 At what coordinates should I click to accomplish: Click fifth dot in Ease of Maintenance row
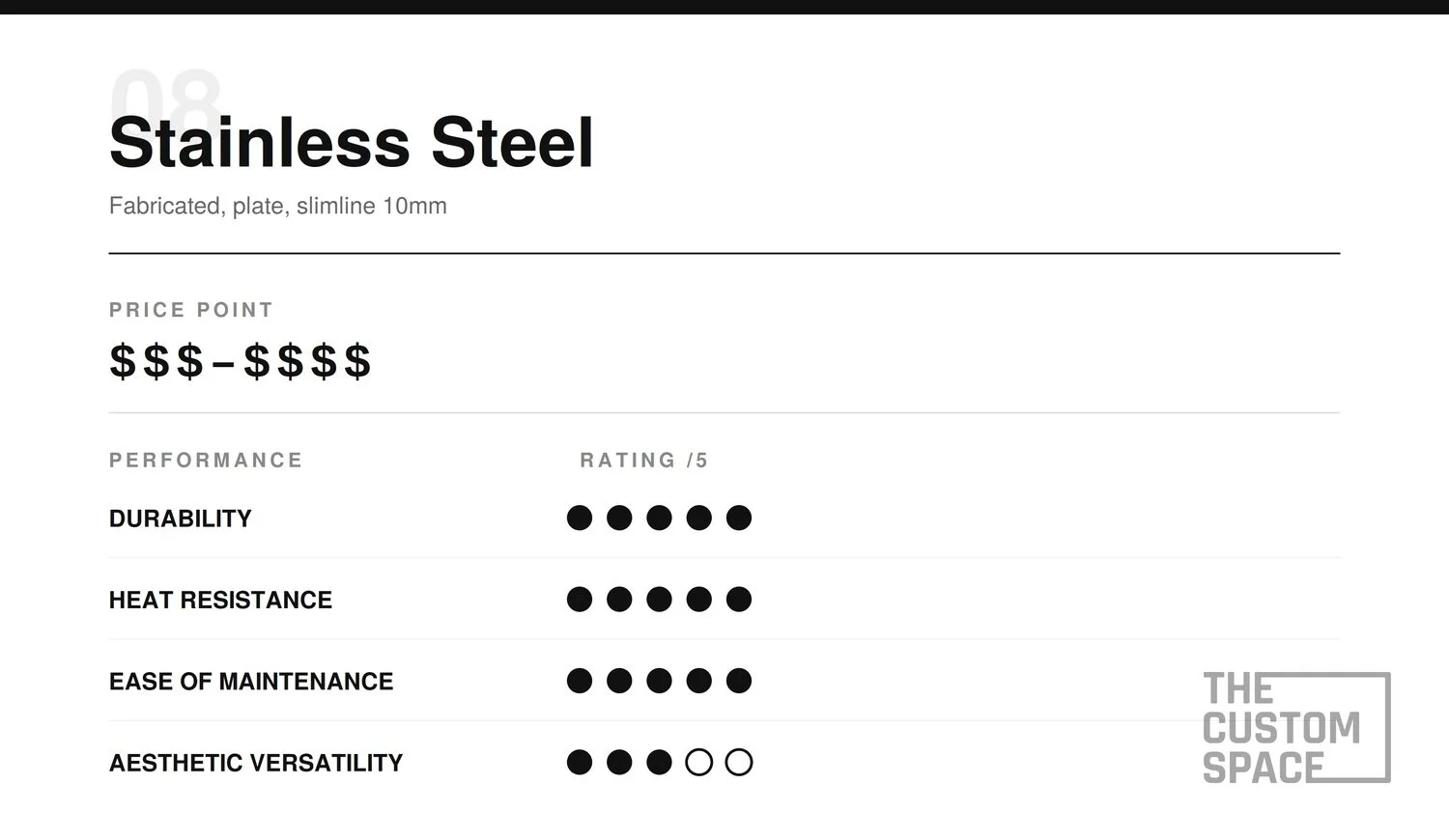739,681
